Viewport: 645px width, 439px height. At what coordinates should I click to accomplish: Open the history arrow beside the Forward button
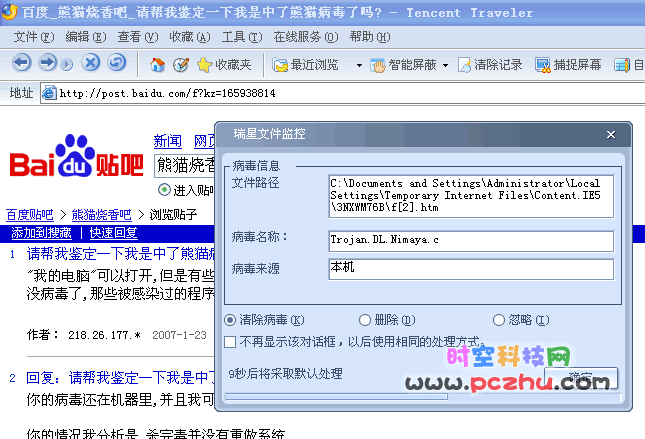[67, 64]
